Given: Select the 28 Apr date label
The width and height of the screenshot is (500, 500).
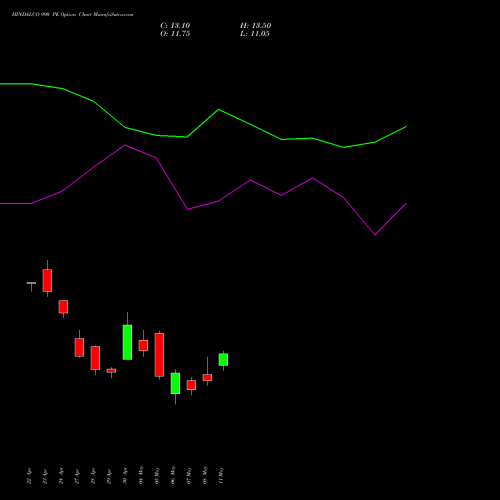Looking at the screenshot, I should (93, 476).
